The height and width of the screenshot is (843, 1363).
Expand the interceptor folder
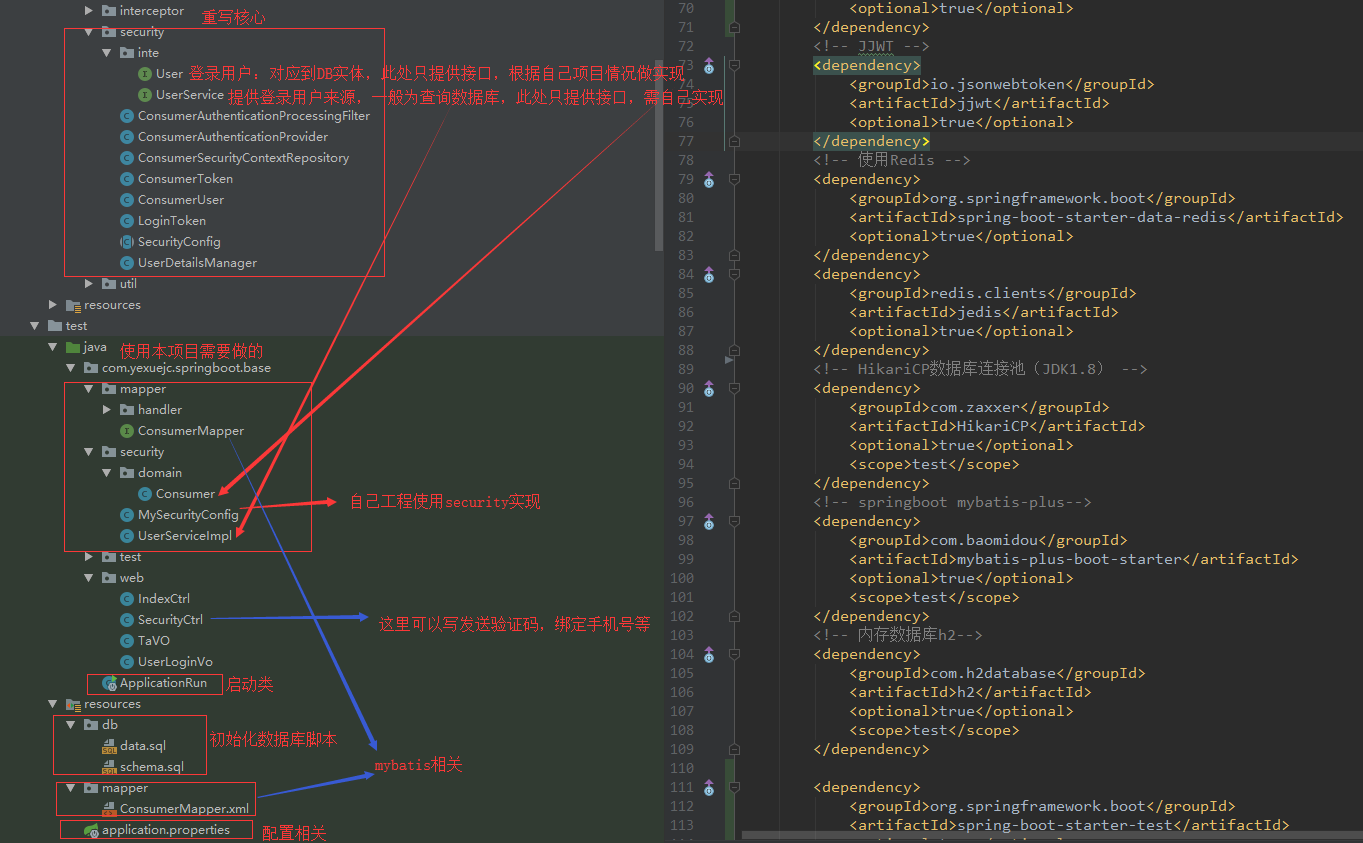point(89,11)
